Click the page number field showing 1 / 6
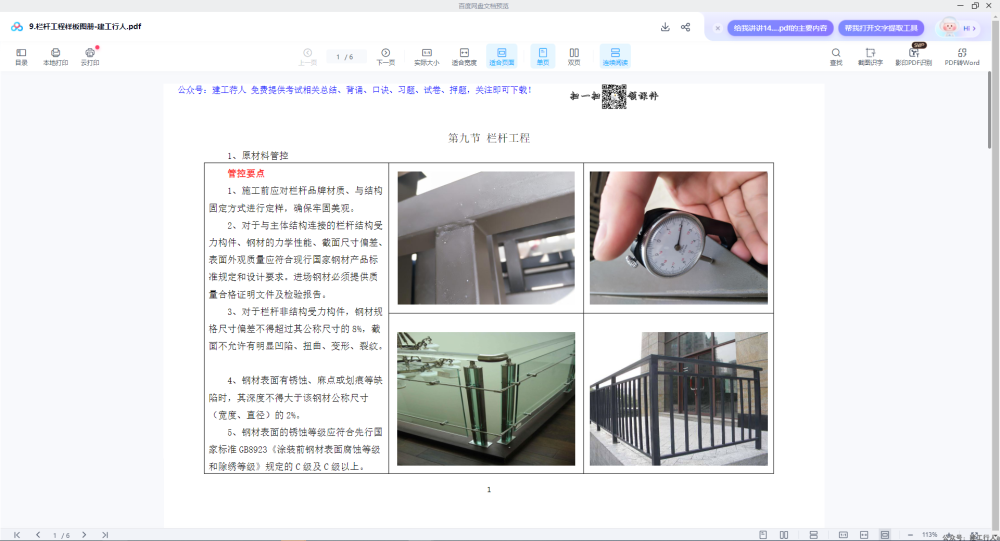 345,57
